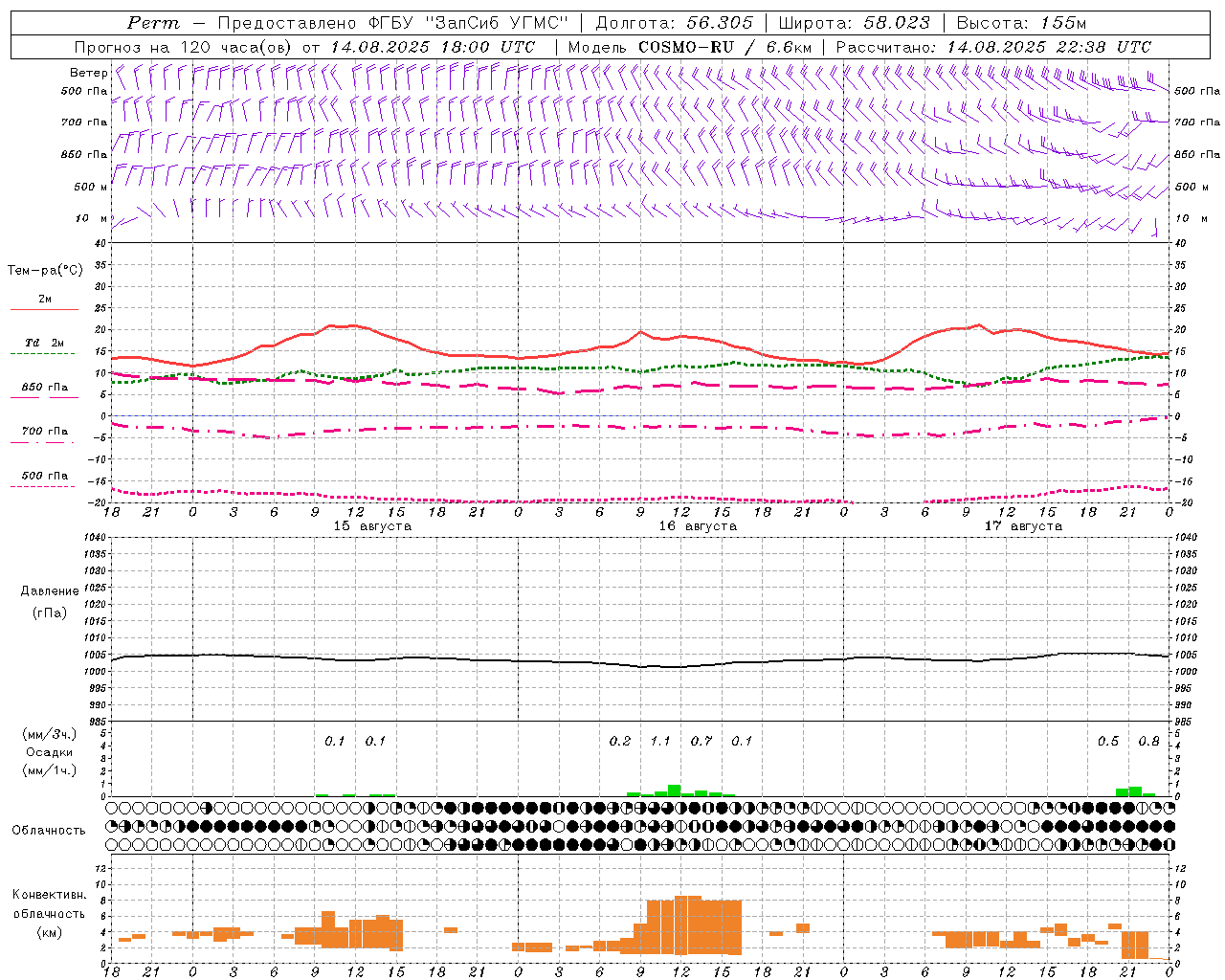Click the '(мм/3ч.)' precipitation unit label
1225x980 pixels.
[x=50, y=734]
